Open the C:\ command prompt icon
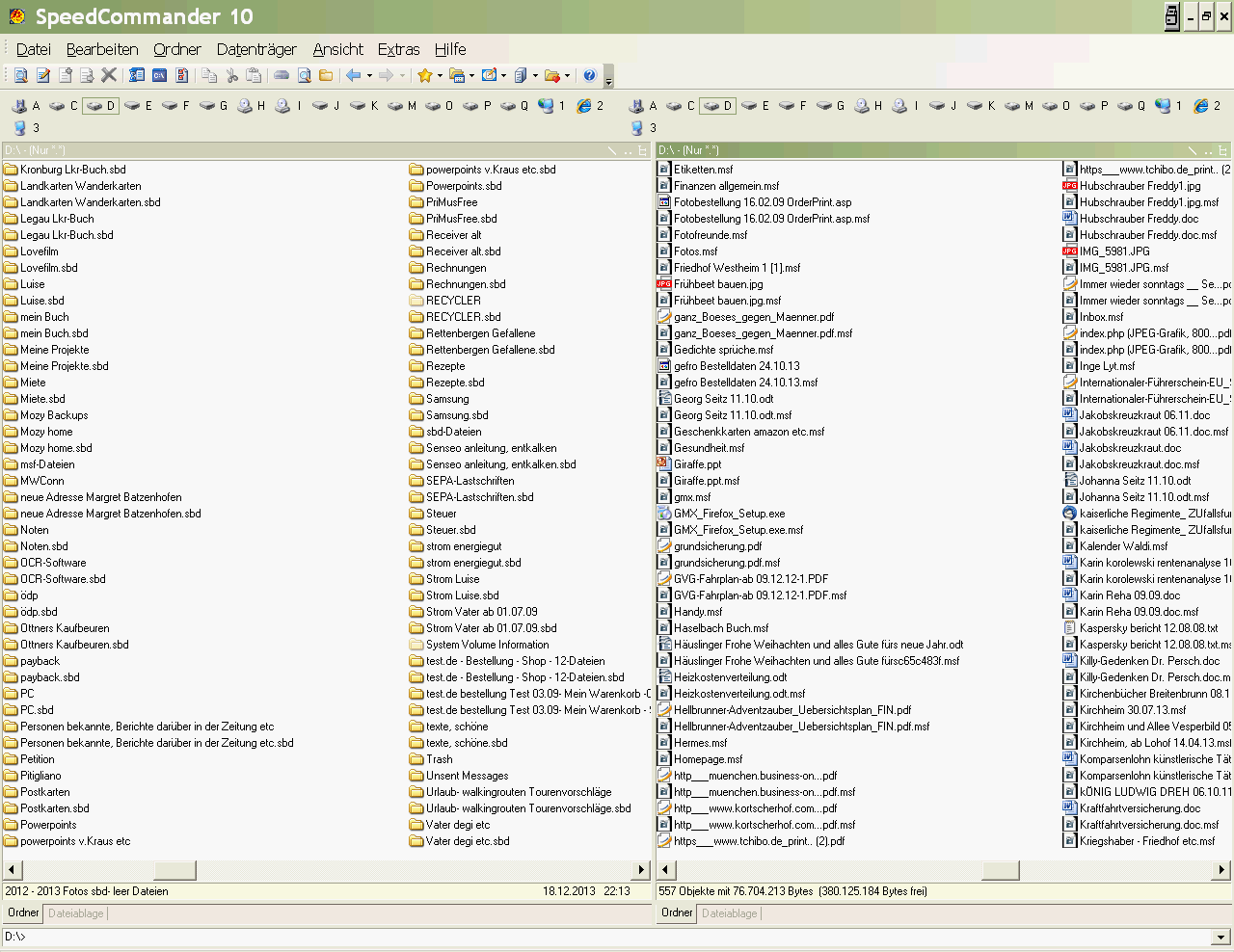The width and height of the screenshot is (1234, 952). click(160, 75)
